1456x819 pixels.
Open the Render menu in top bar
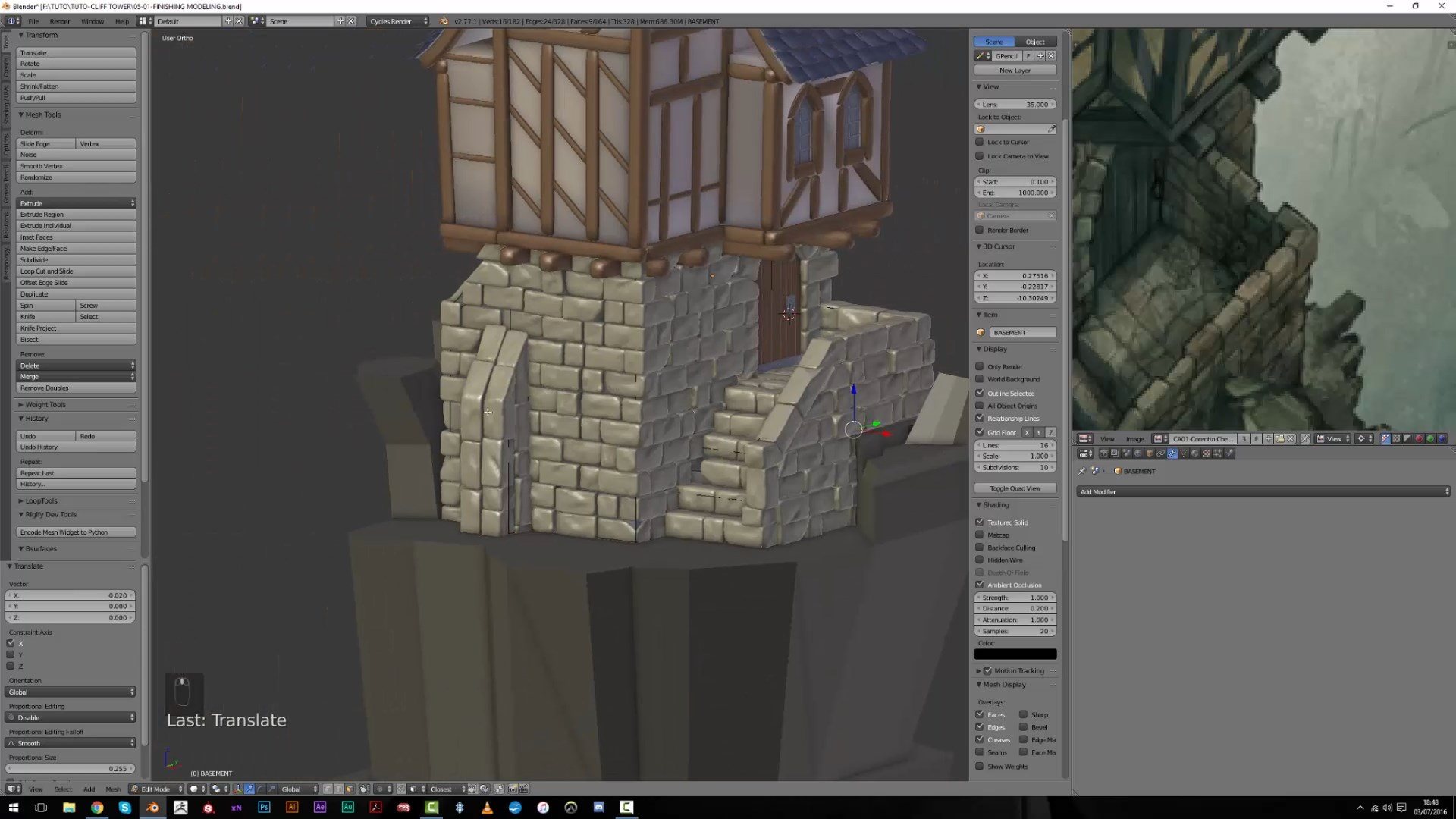(59, 21)
